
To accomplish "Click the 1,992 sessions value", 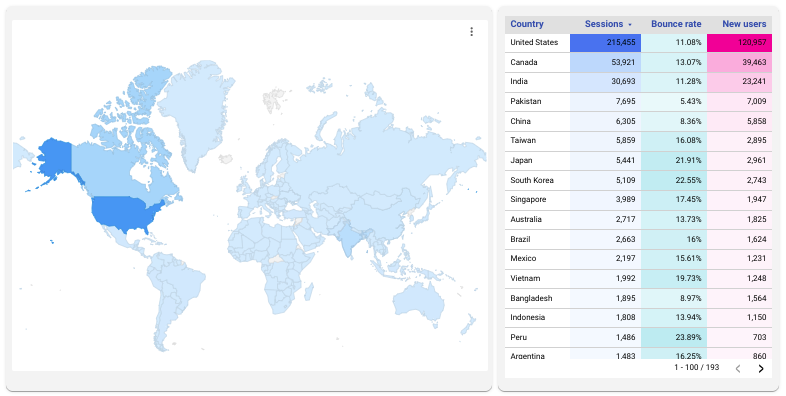I will [625, 278].
